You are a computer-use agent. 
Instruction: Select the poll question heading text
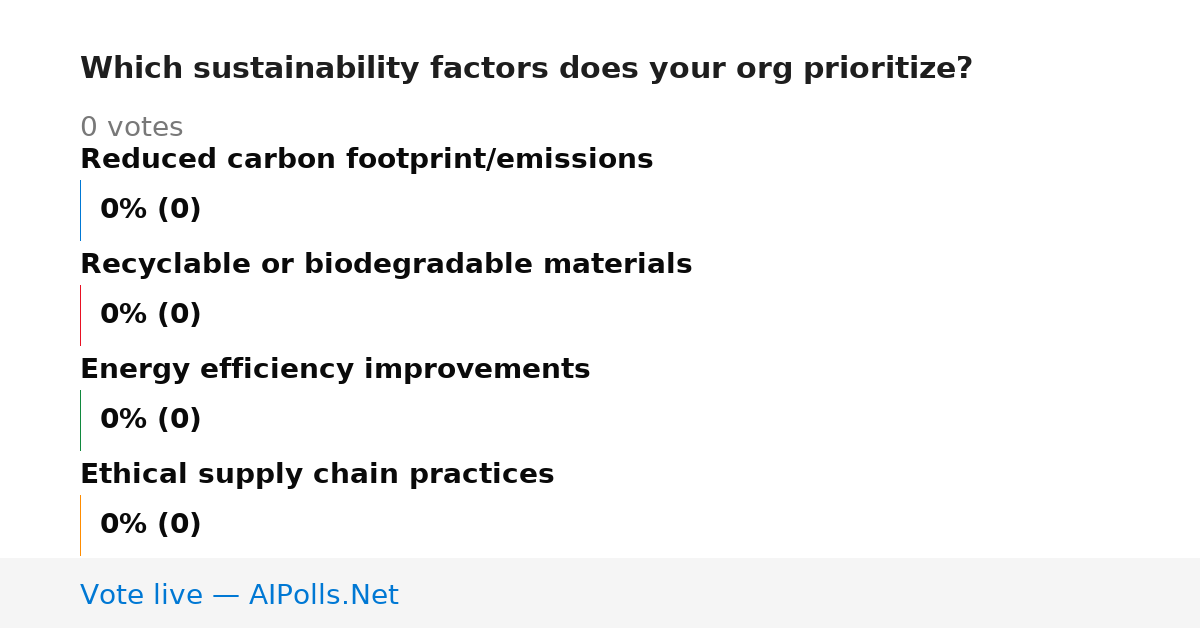coord(526,69)
